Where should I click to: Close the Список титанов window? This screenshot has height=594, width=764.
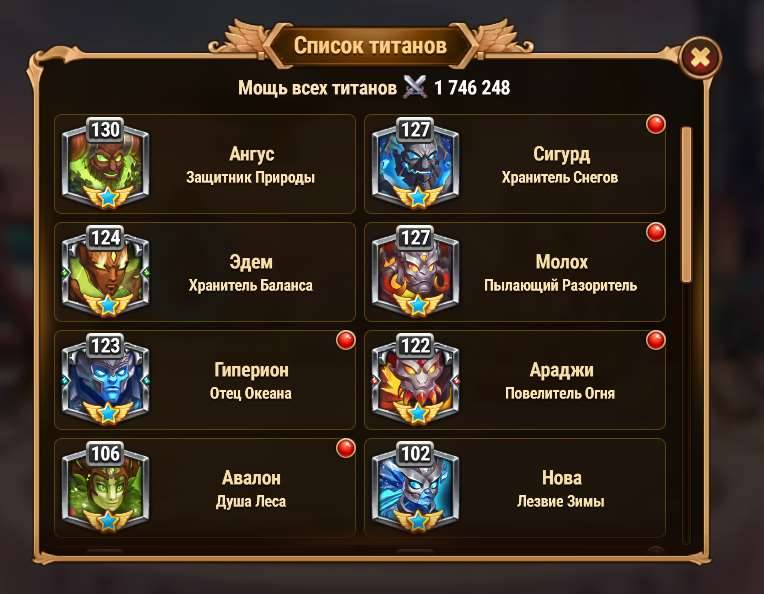[700, 58]
